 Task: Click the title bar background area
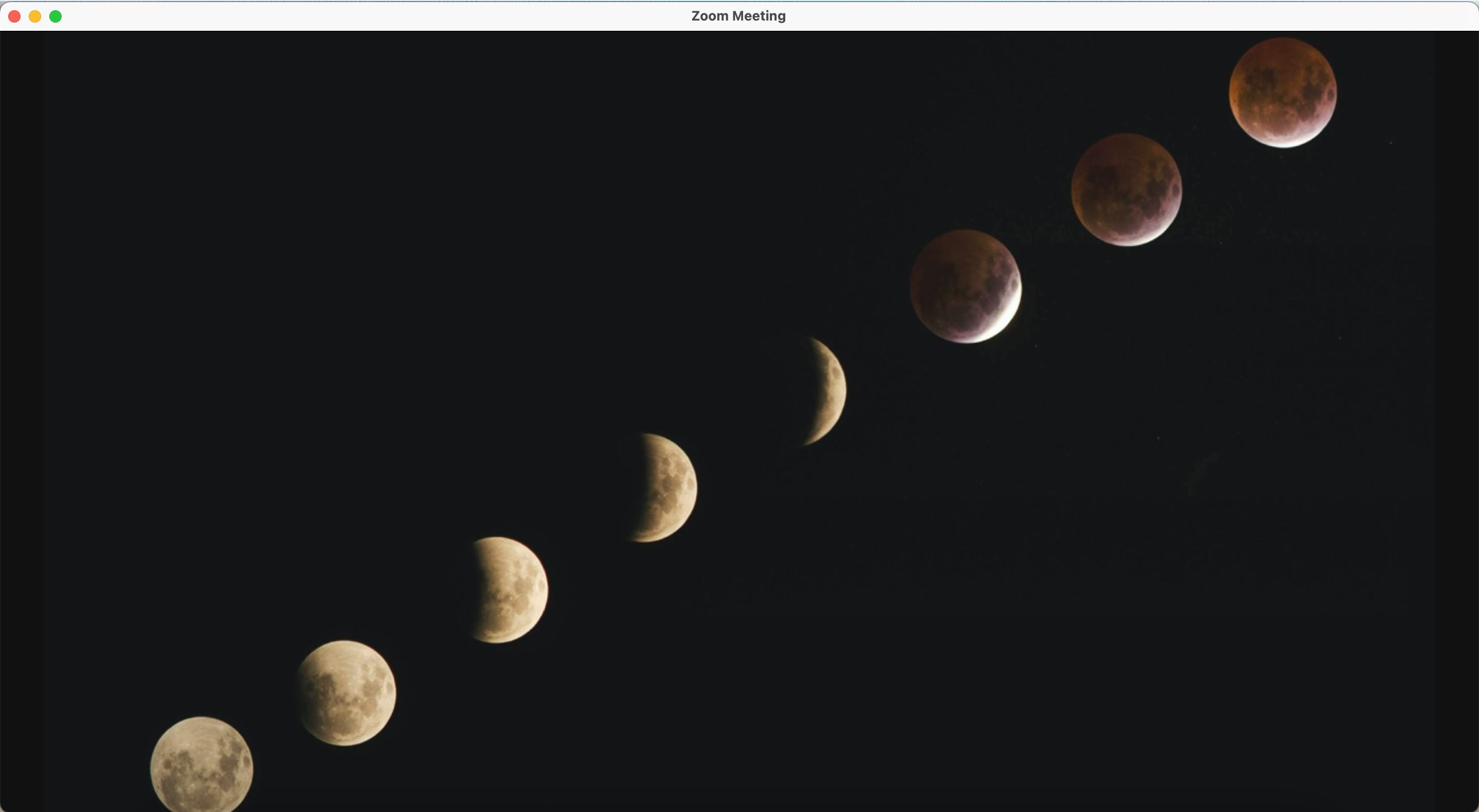[x=402, y=16]
